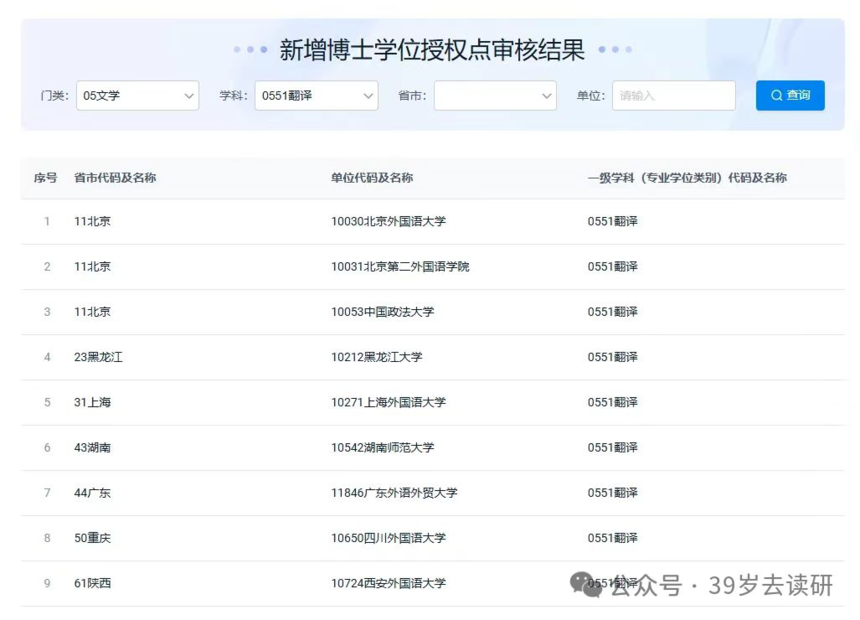Click the 序号 column header

coord(46,178)
